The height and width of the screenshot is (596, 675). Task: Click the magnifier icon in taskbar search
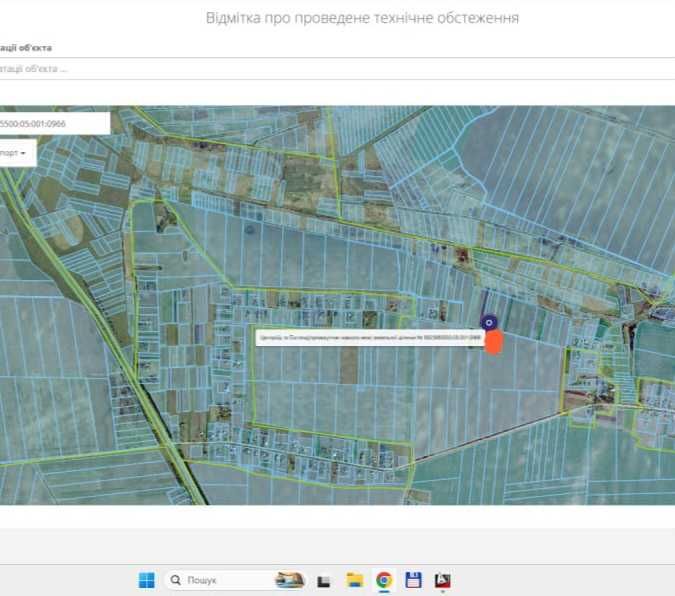[176, 580]
